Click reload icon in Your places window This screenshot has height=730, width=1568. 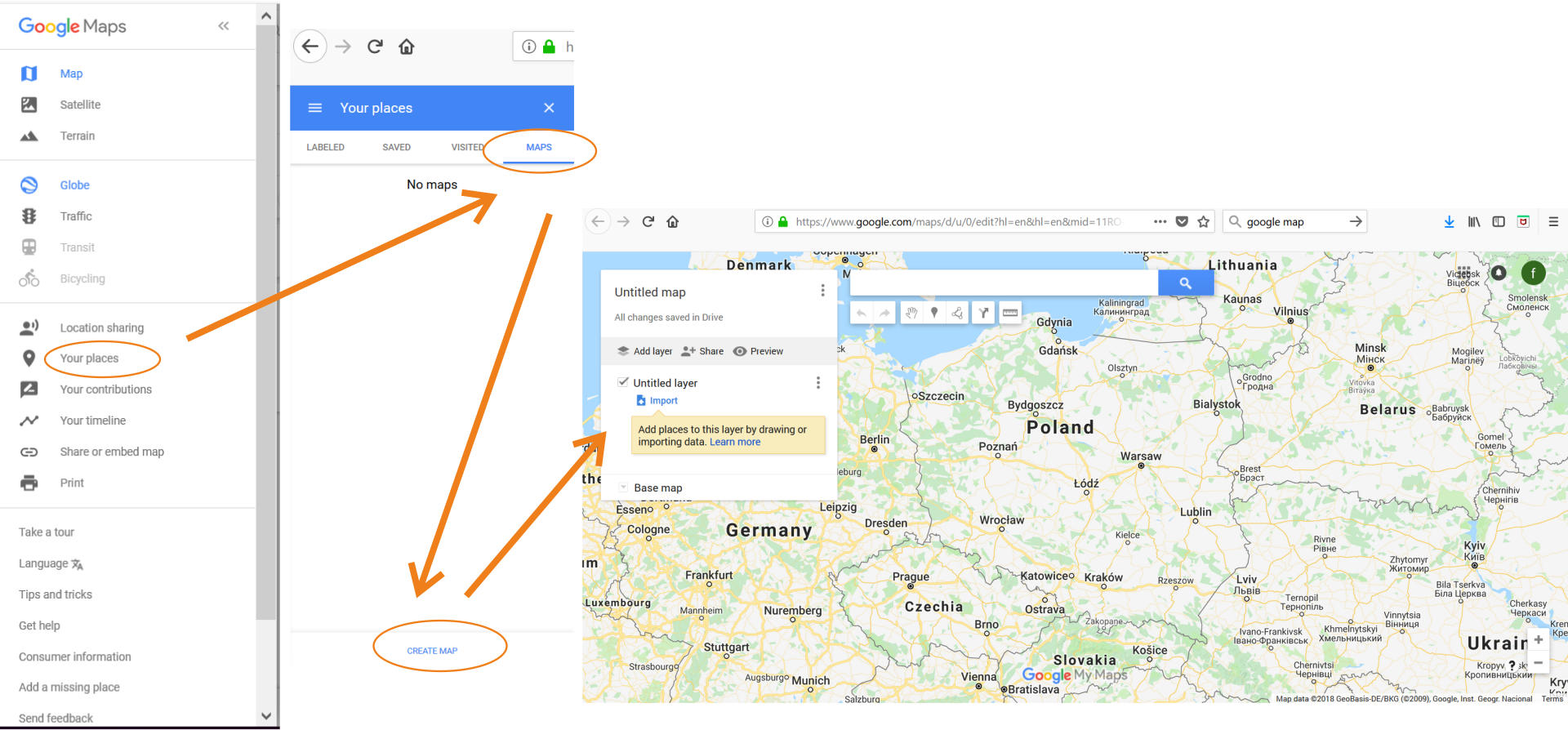[x=375, y=47]
